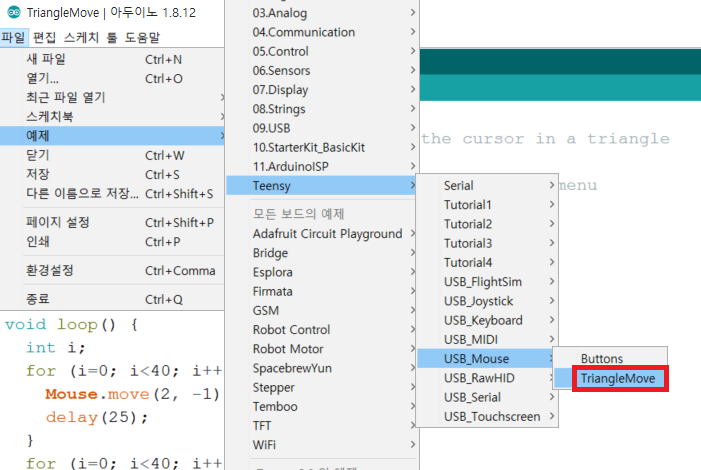701x470 pixels.
Task: Expand Esplora library examples
Action: click(323, 272)
